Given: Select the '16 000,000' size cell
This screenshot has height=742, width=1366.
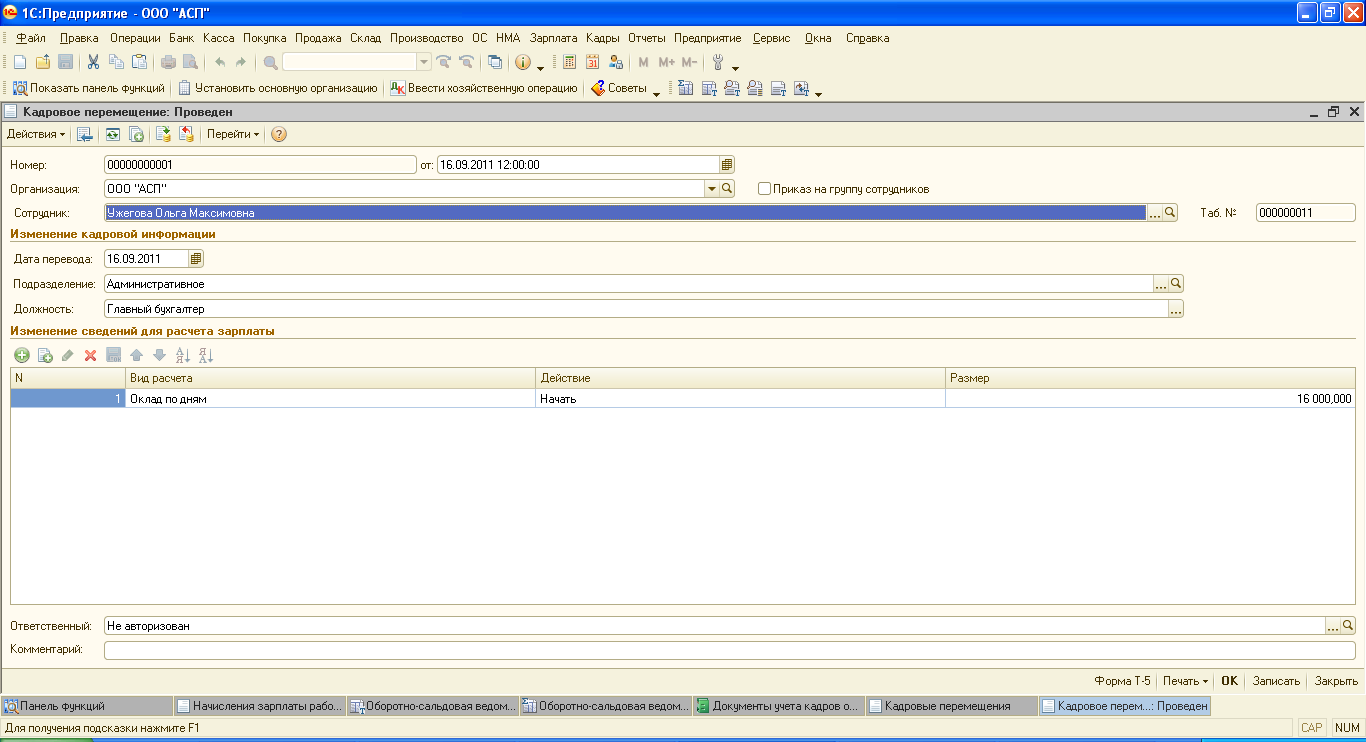Looking at the screenshot, I should click(1150, 398).
